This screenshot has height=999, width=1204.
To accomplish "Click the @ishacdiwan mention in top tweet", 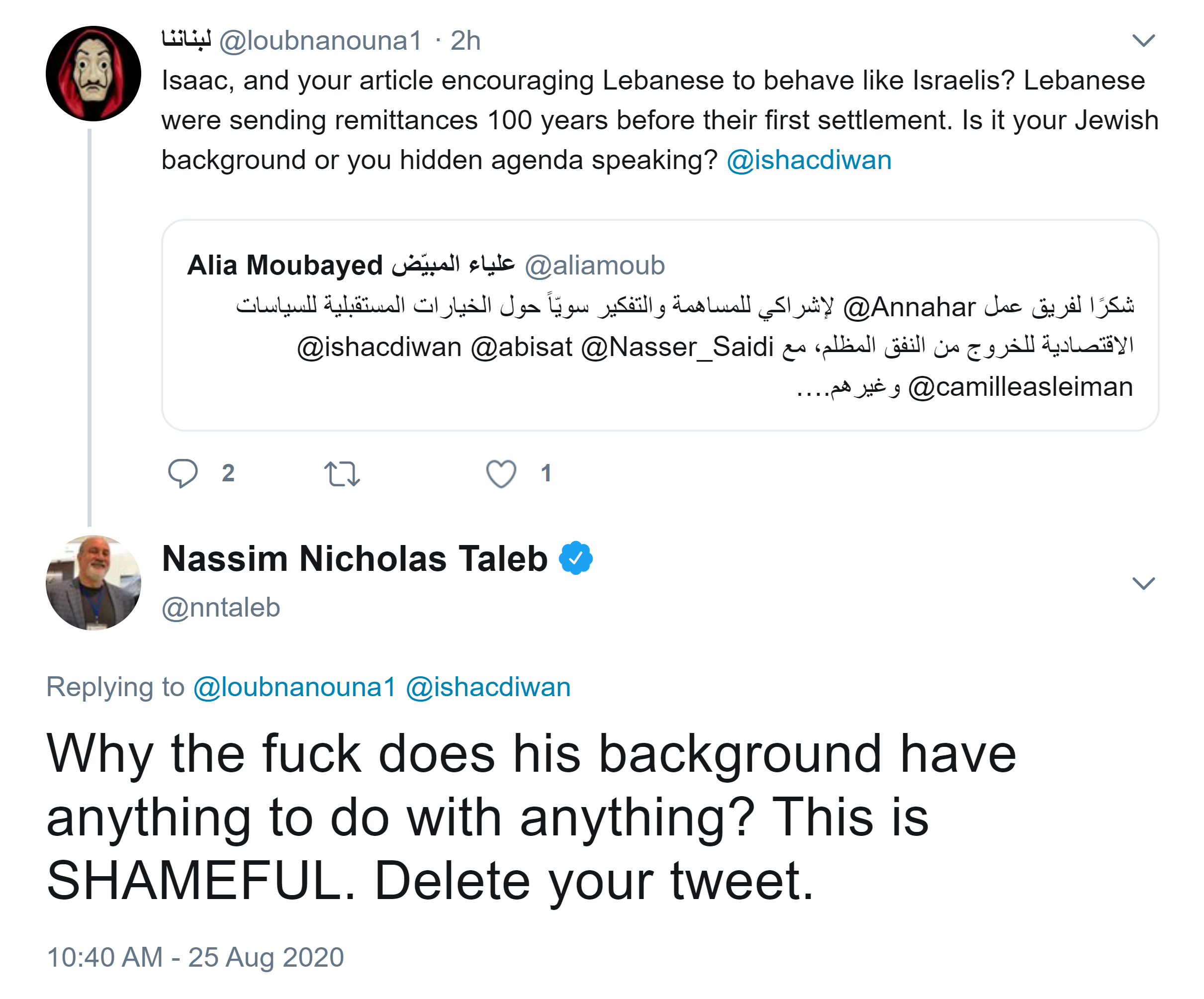I will coord(809,160).
